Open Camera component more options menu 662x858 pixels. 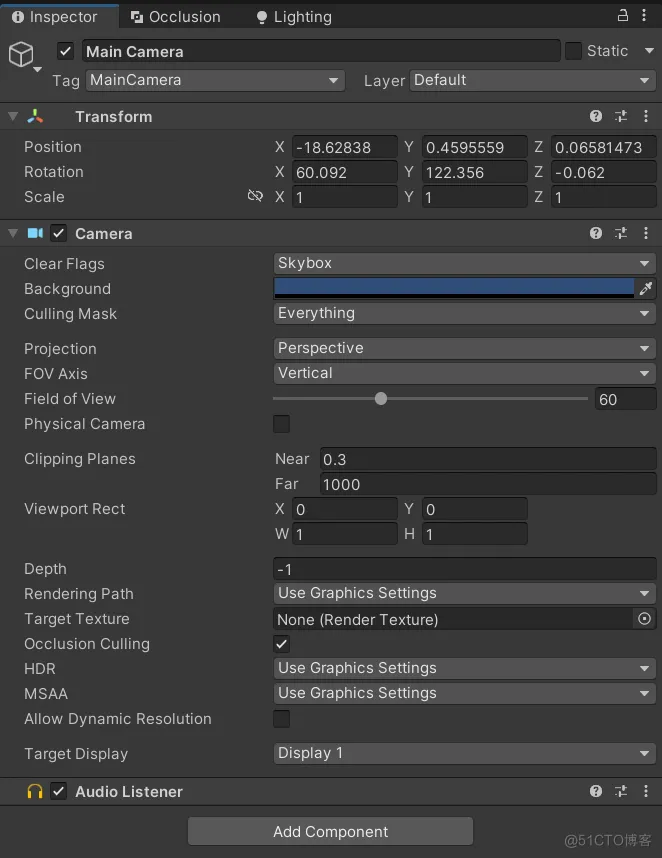[x=646, y=233]
